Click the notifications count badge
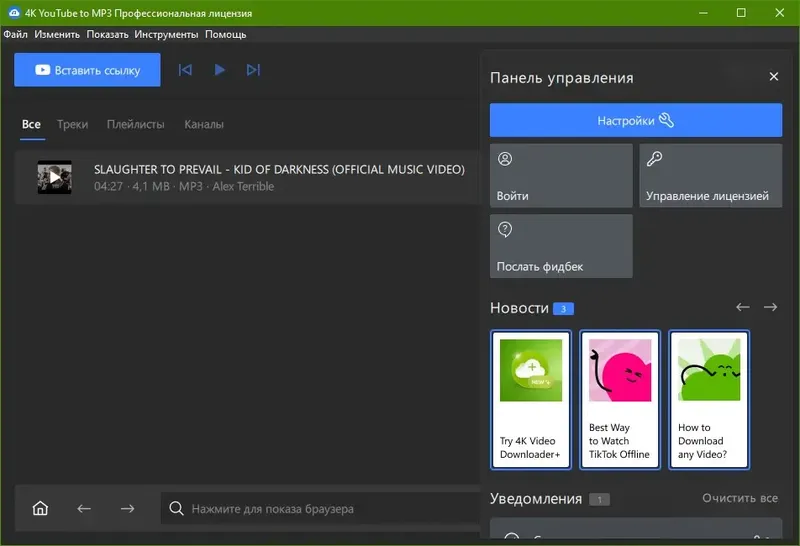Image resolution: width=800 pixels, height=546 pixels. click(599, 500)
